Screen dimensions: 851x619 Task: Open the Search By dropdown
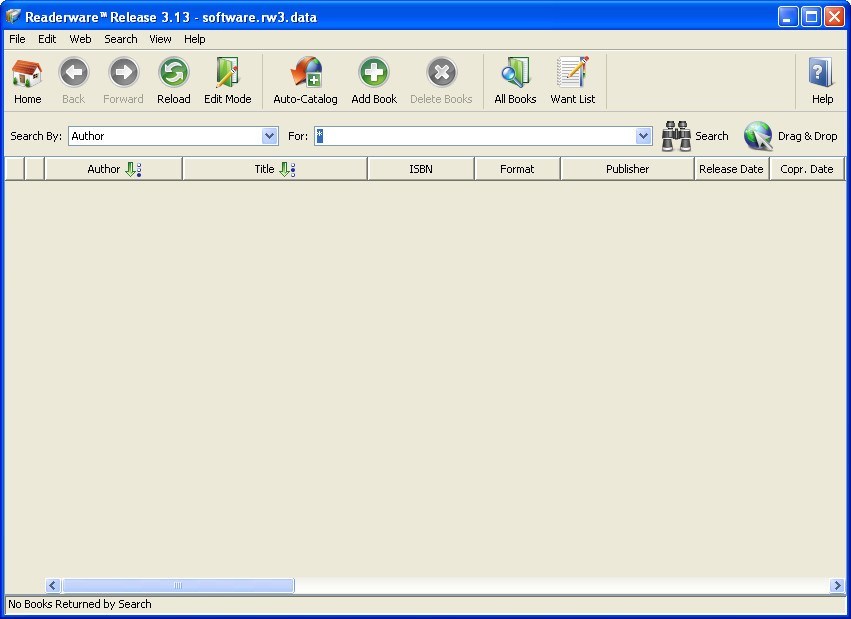tap(270, 135)
